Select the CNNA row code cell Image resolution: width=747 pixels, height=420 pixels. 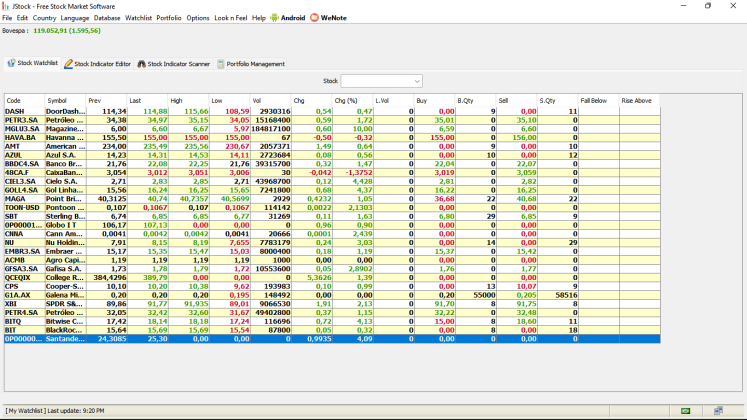tap(25, 234)
